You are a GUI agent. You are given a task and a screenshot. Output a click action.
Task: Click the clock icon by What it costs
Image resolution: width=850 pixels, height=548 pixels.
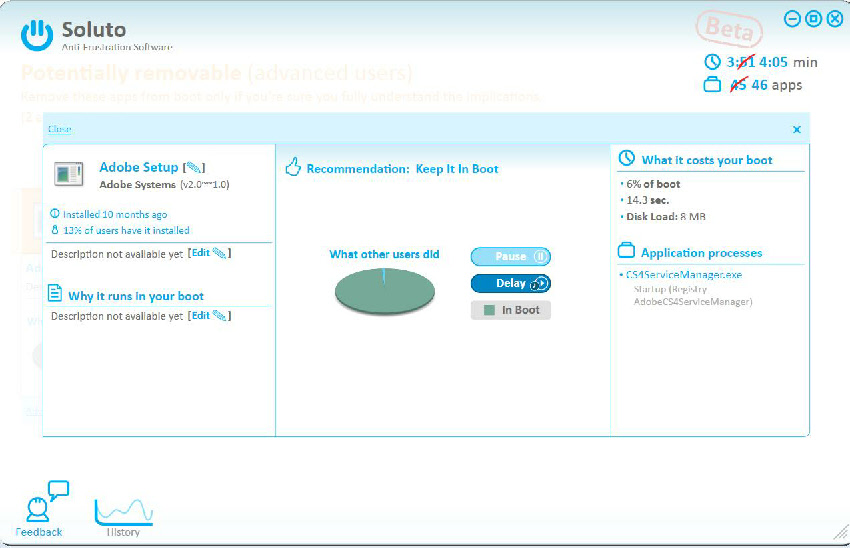pyautogui.click(x=627, y=158)
